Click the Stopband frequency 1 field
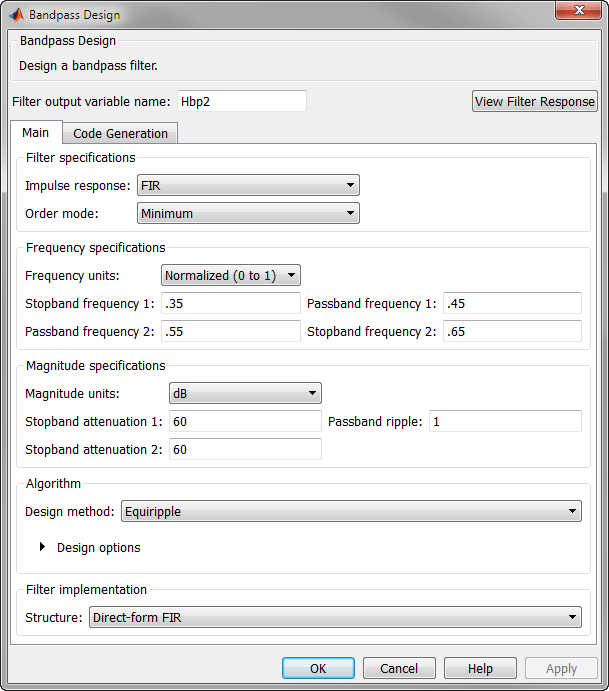 click(x=231, y=303)
